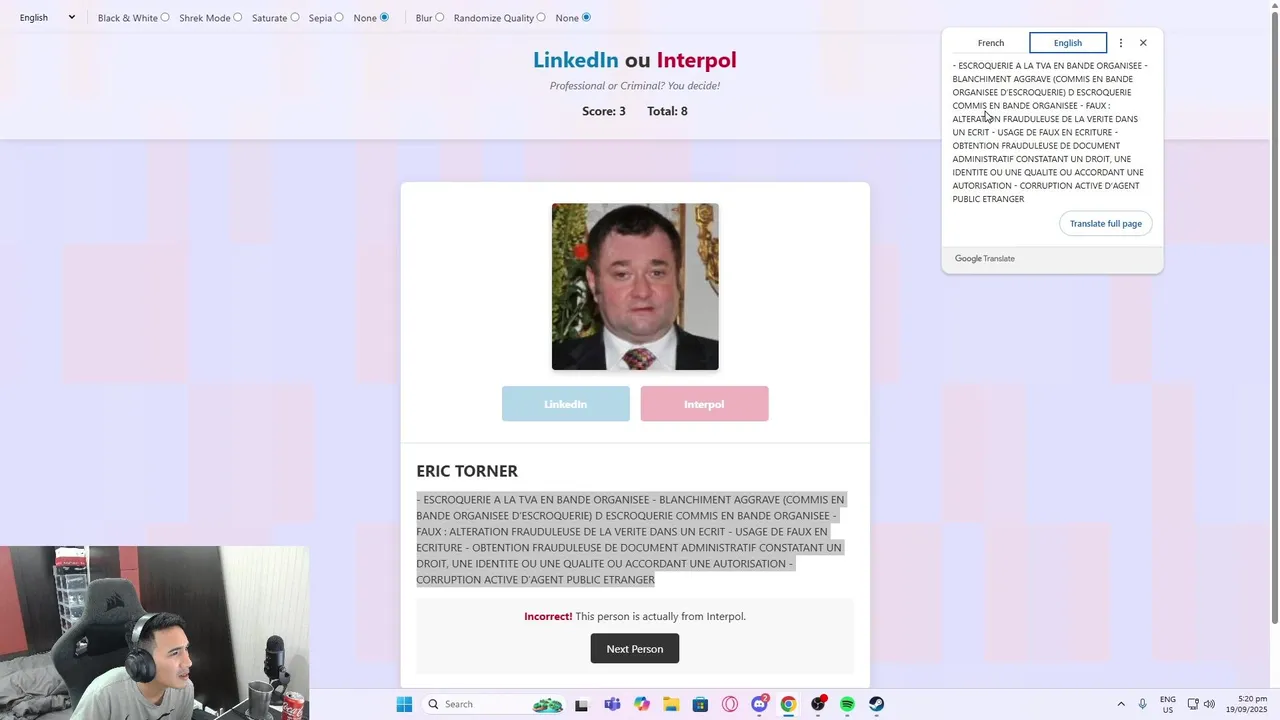Click the microphone tray icon
Screen dimensions: 1280x720
1142,704
